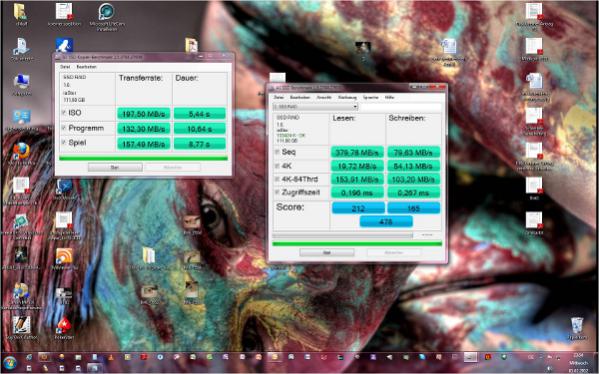This screenshot has height=374, width=599.
Task: Open the Firefox desktop shortcut
Action: pyautogui.click(x=21, y=151)
